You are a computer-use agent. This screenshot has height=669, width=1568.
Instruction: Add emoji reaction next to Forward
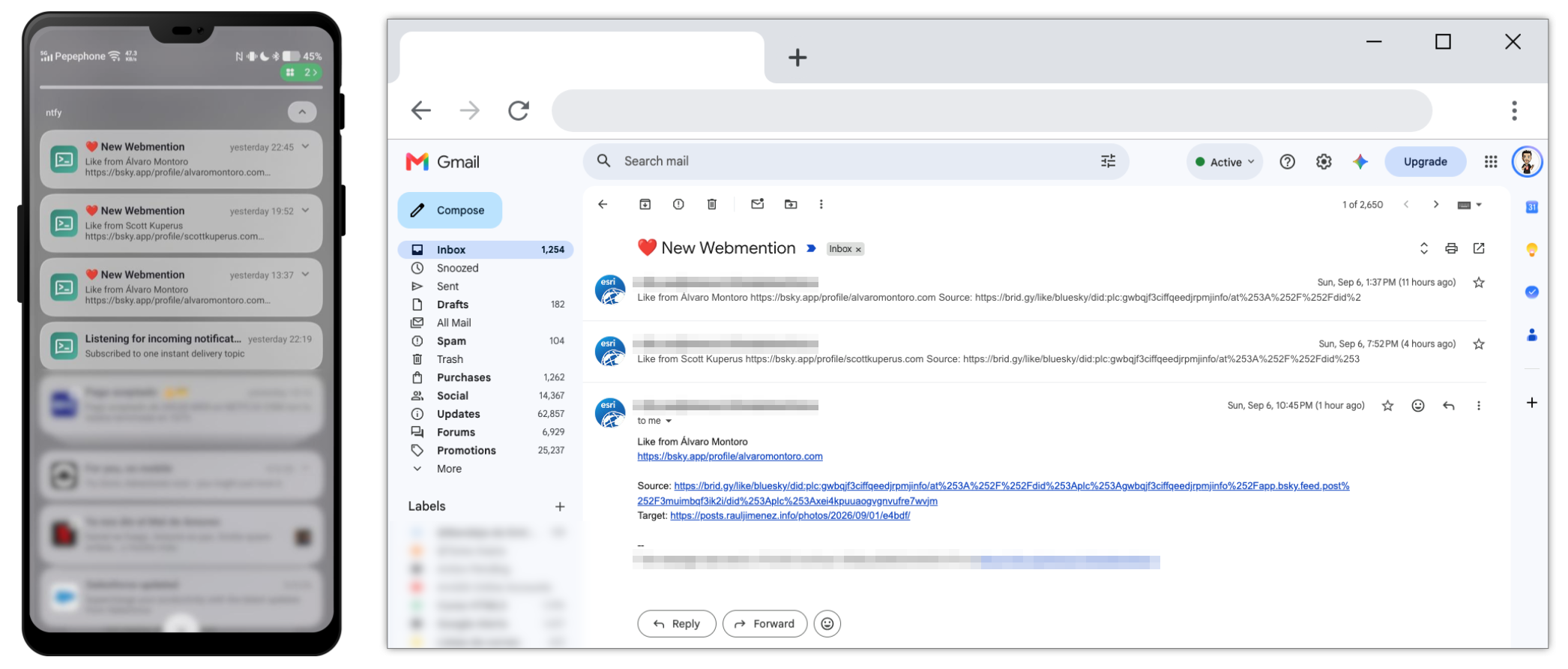(827, 624)
